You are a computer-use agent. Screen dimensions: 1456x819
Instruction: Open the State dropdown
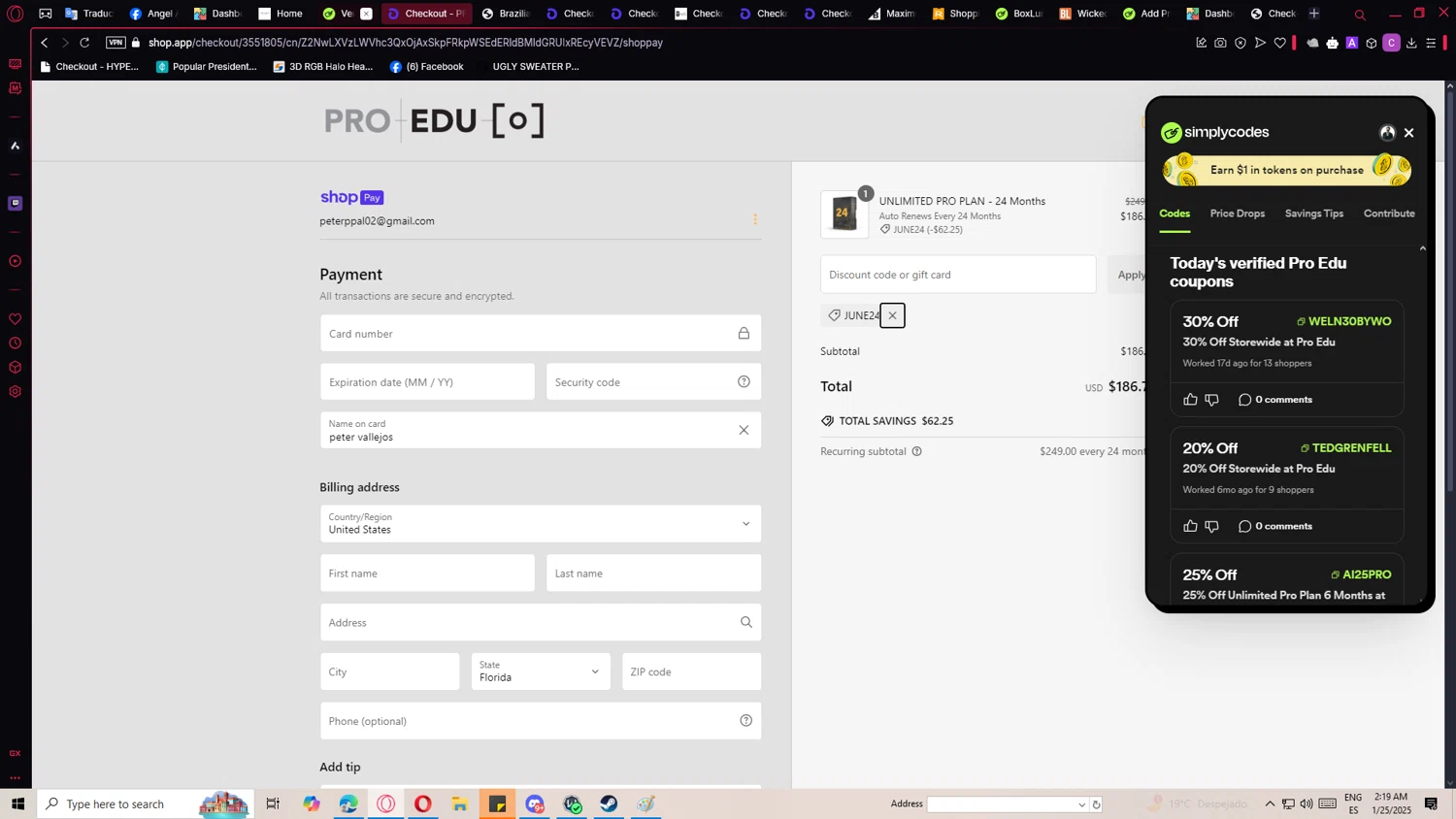[x=541, y=672]
